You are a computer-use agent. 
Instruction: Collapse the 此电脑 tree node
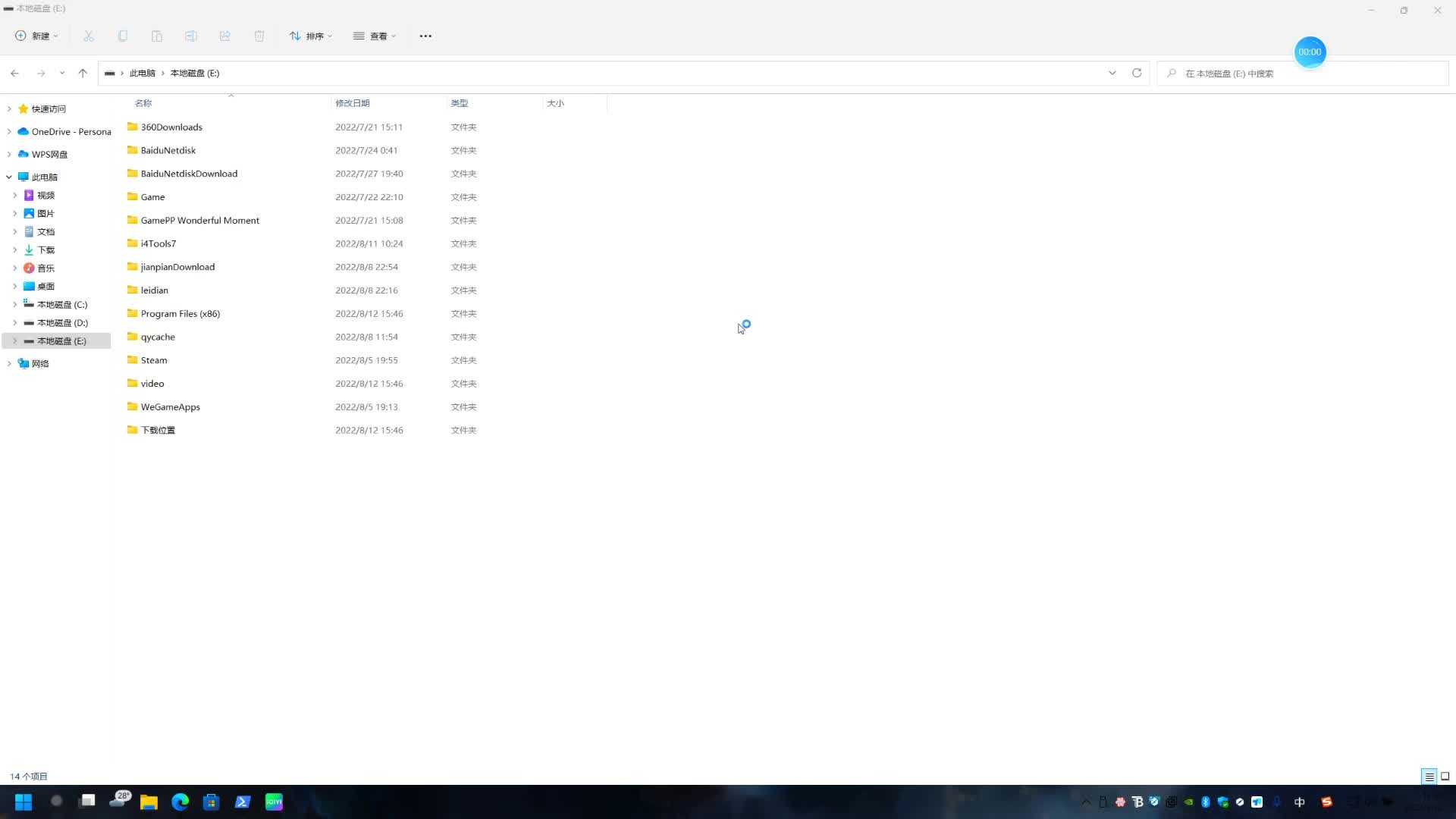click(x=9, y=177)
